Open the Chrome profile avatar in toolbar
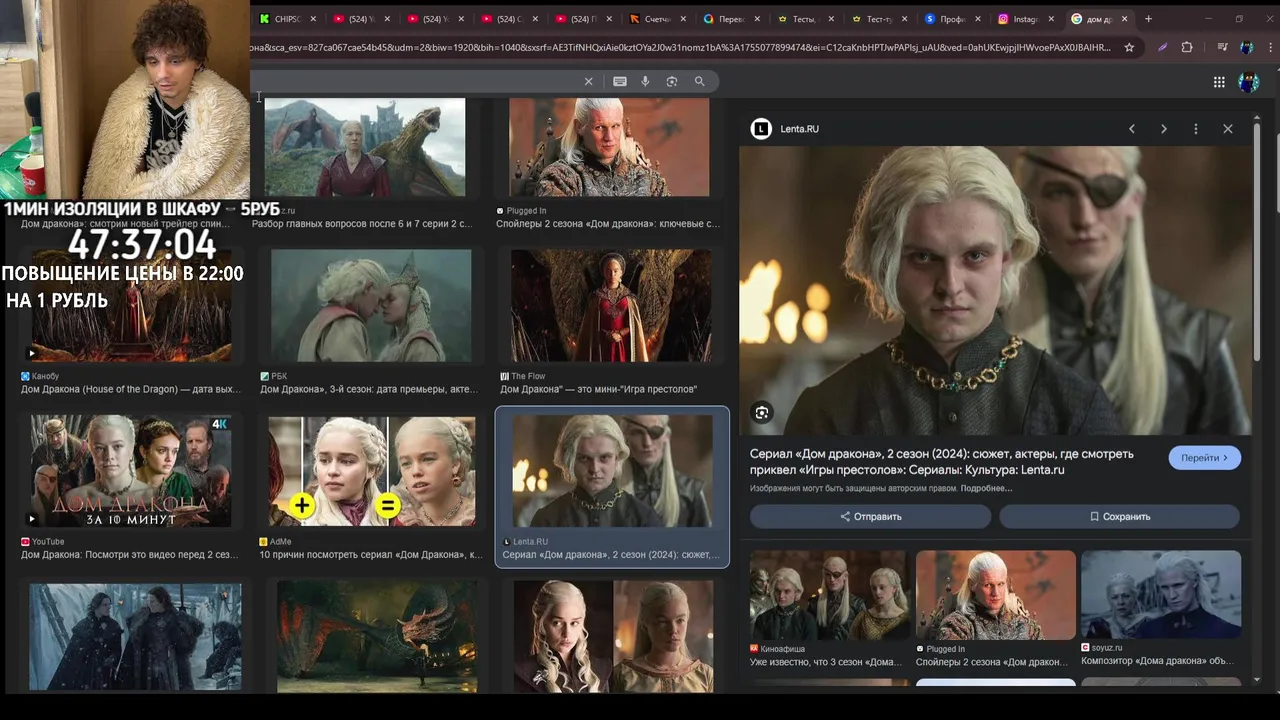 1246,47
